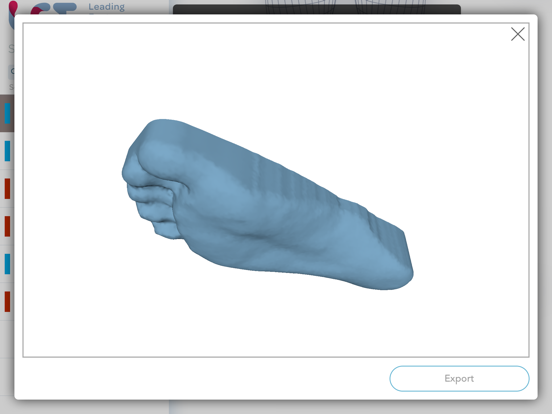Select the first red marker list row
The image size is (552, 414).
point(7,189)
